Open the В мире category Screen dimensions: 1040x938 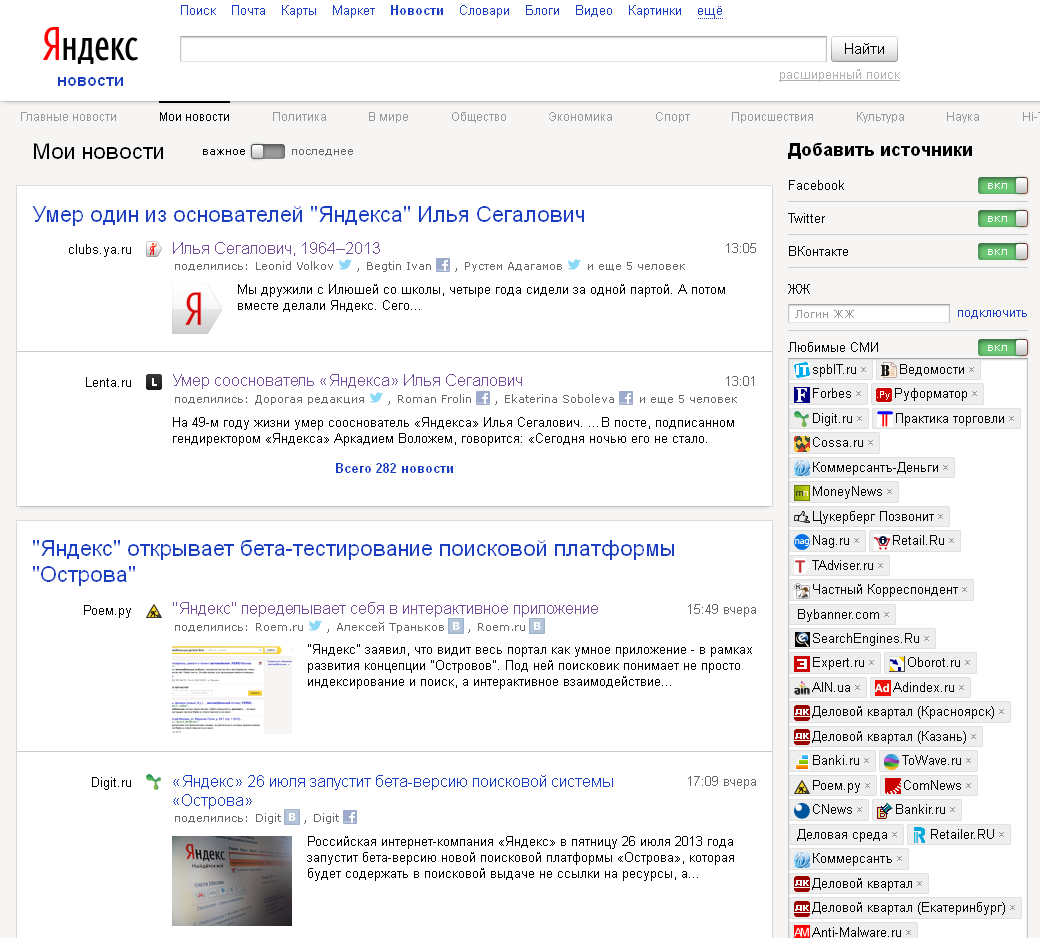[388, 117]
